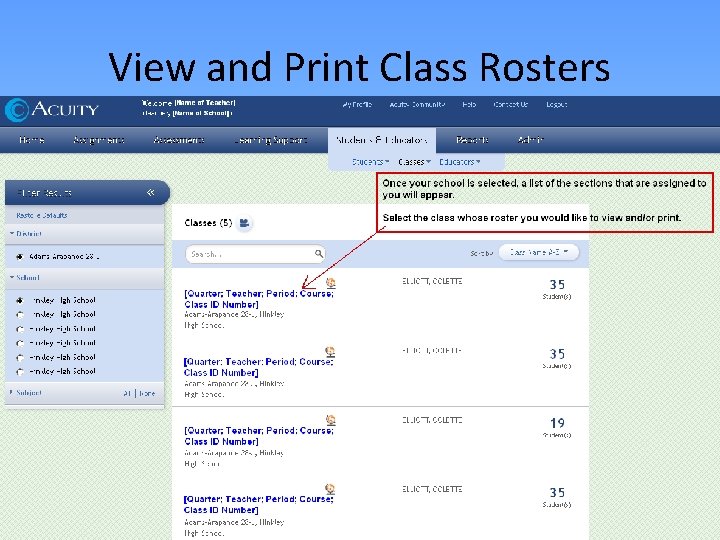
Task: Click Contact Us link
Action: coord(511,105)
